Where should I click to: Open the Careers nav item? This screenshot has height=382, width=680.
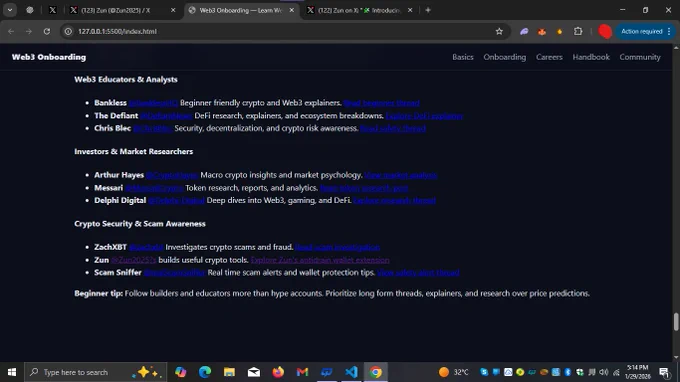pos(549,57)
